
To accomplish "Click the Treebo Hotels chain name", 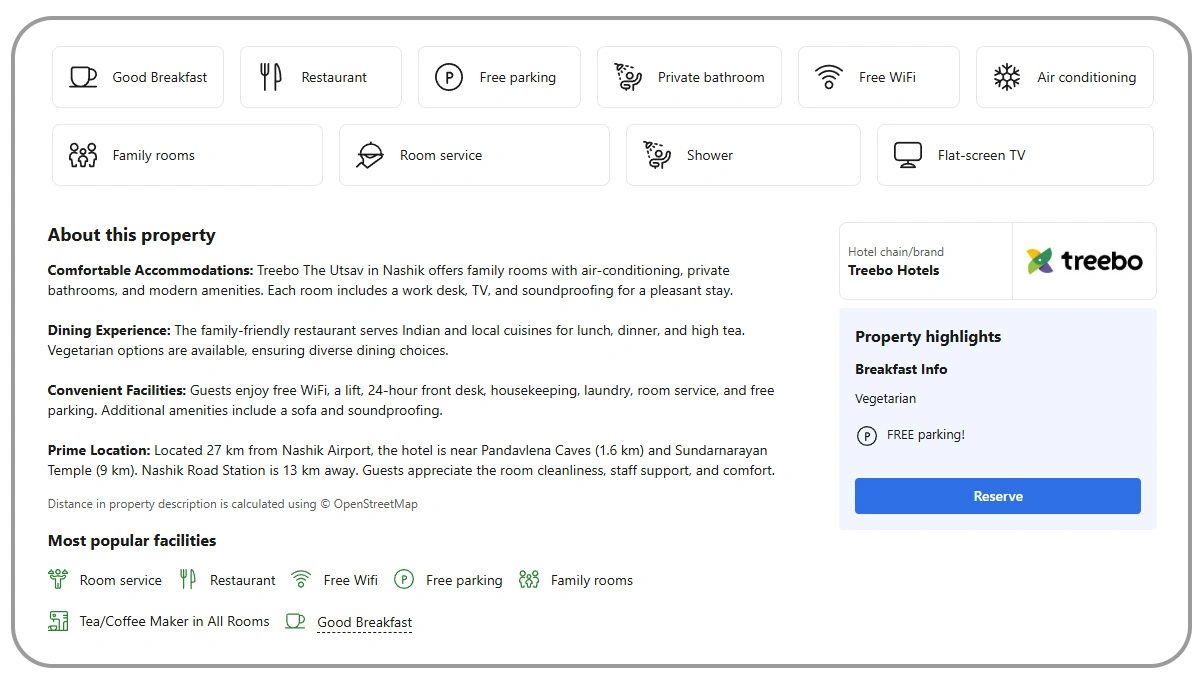I will point(894,270).
